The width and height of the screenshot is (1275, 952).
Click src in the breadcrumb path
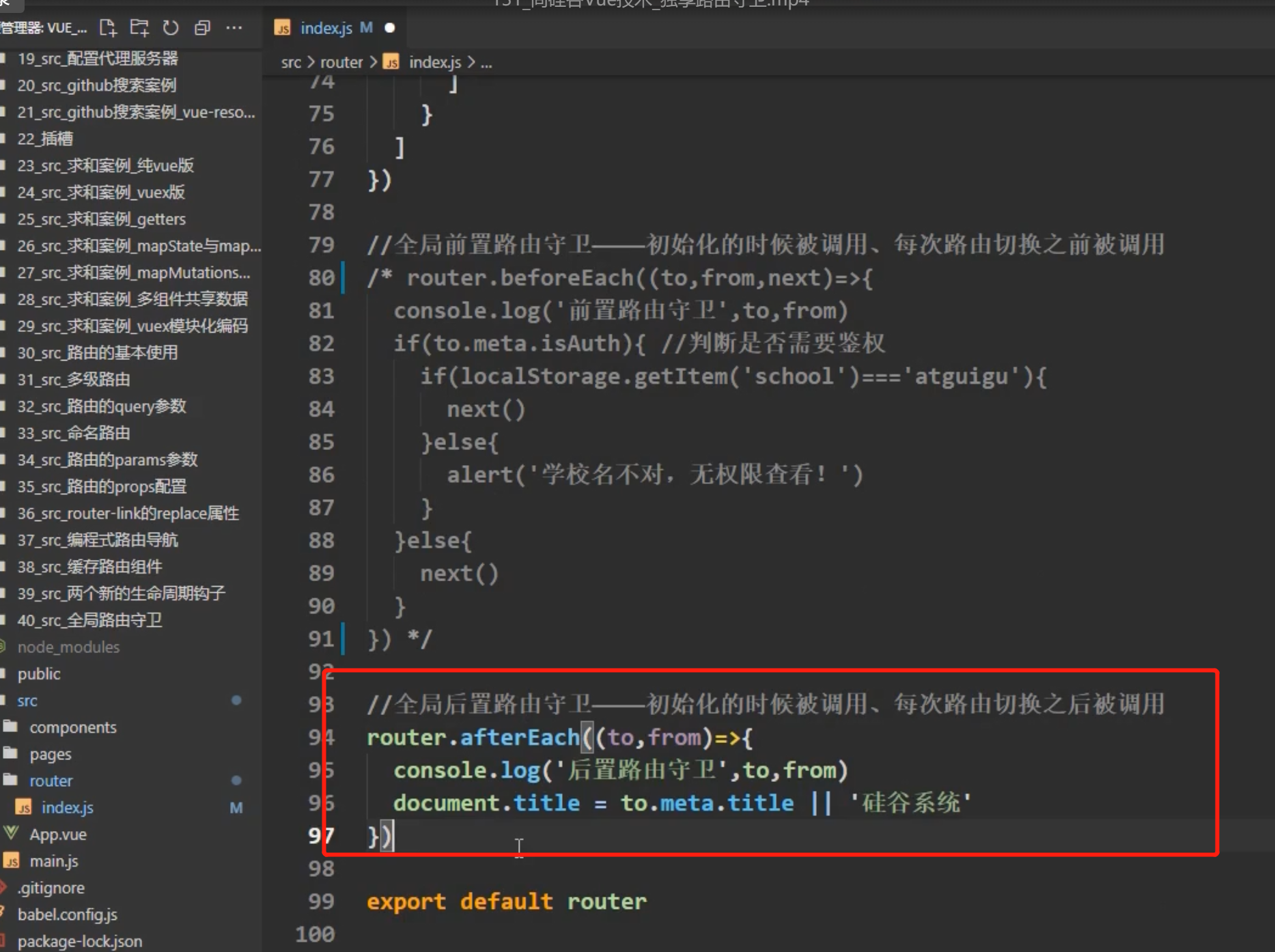point(291,62)
